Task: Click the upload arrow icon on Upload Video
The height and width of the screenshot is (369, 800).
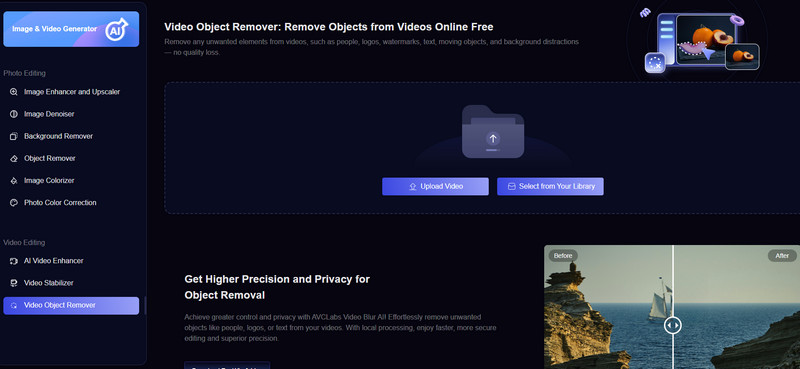Action: click(x=413, y=187)
